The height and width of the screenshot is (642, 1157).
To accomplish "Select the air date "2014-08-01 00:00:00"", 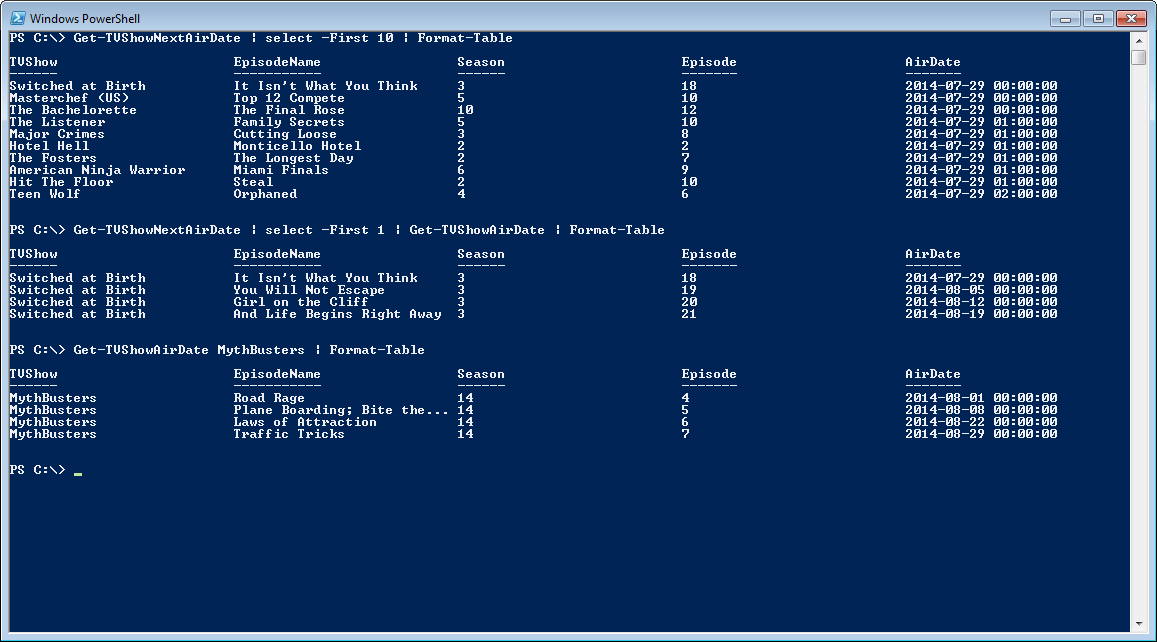I will [x=981, y=398].
